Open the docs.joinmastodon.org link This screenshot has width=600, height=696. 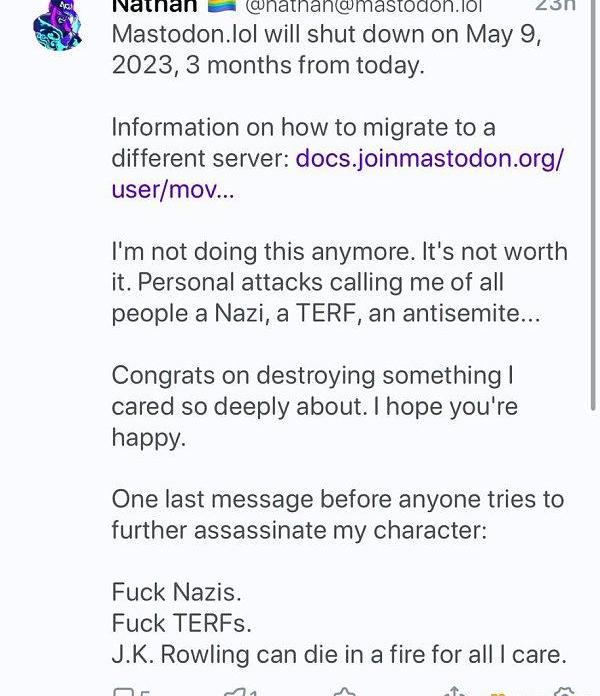pyautogui.click(x=430, y=158)
